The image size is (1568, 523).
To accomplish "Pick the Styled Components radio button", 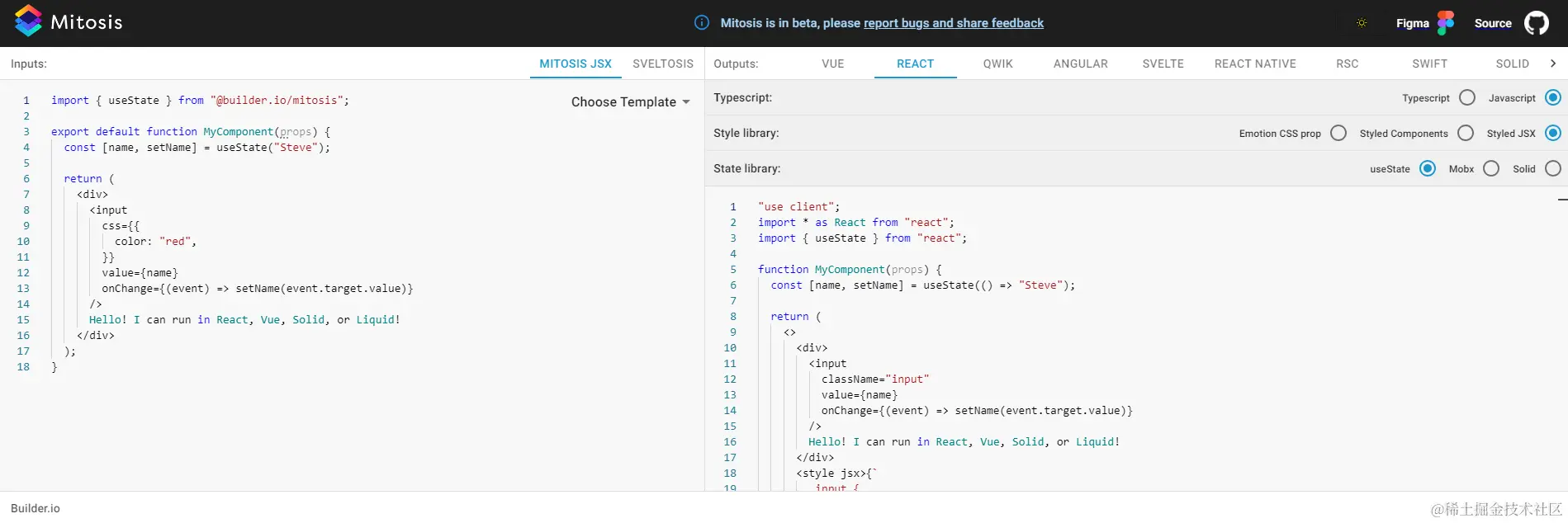I will [x=1466, y=134].
